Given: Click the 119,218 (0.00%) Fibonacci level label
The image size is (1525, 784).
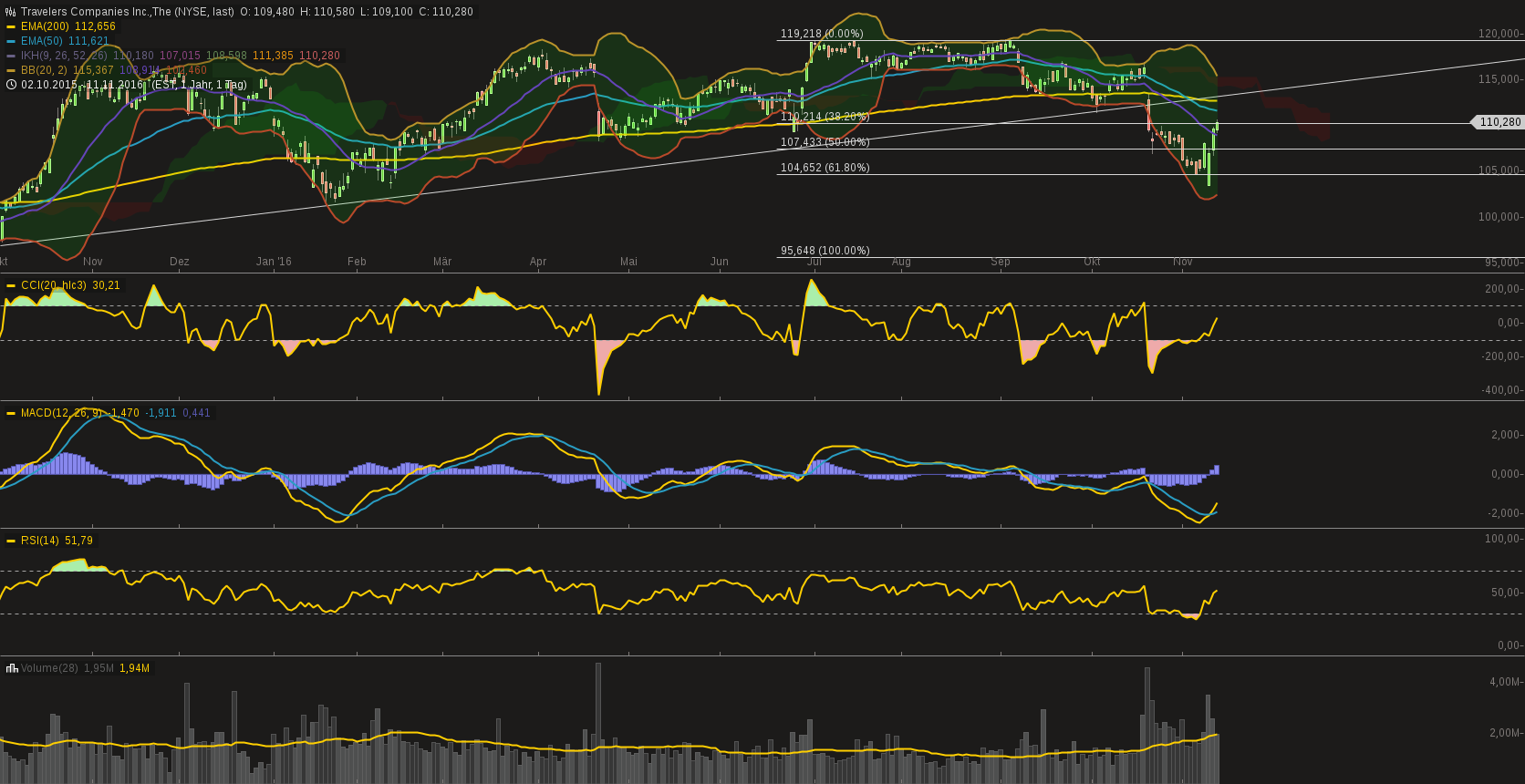Looking at the screenshot, I should click(x=821, y=34).
